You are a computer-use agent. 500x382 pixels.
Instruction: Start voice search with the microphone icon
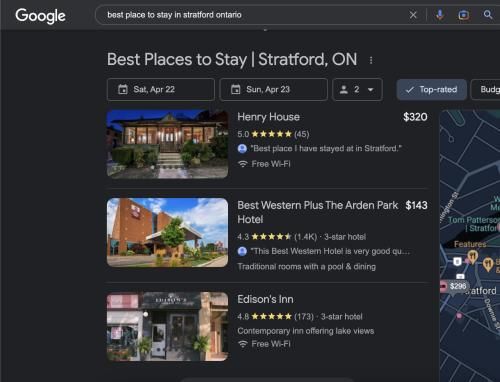click(440, 15)
